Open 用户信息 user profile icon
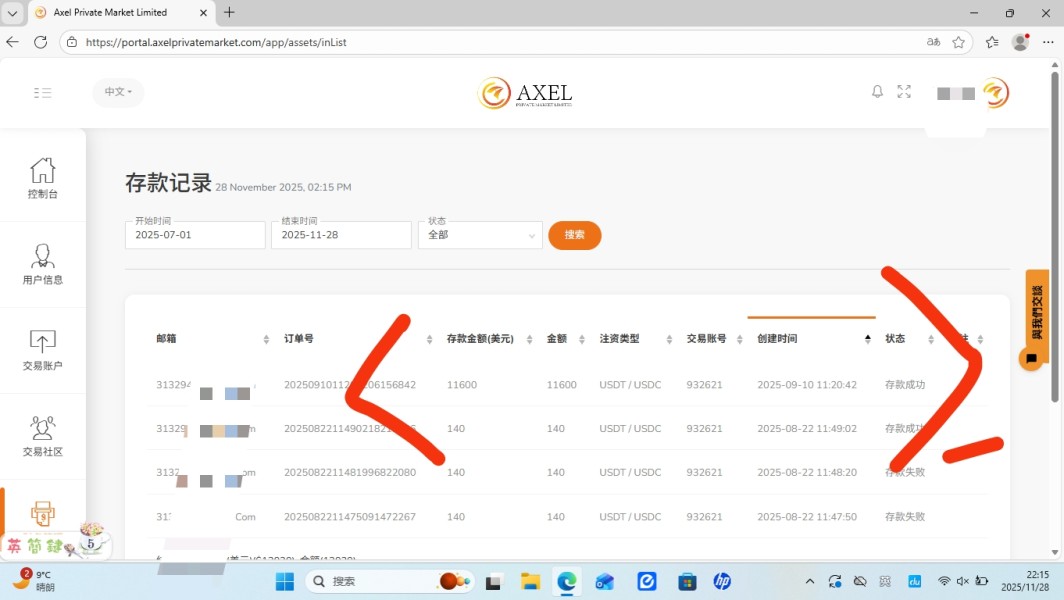Image resolution: width=1064 pixels, height=600 pixels. click(x=42, y=257)
